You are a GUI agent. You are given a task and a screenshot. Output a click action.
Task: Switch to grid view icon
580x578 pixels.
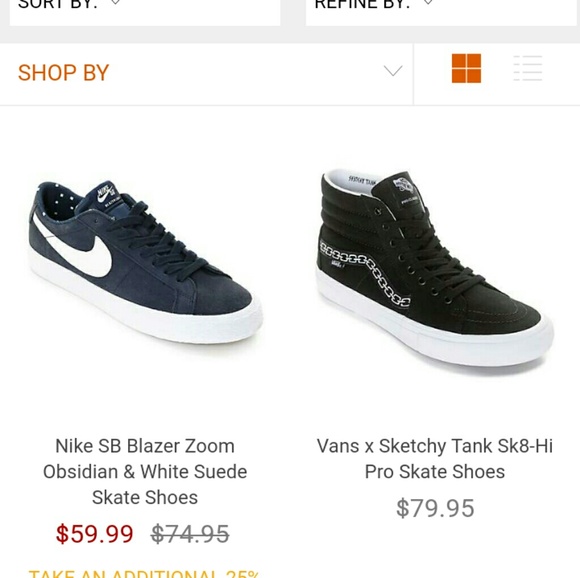pos(466,68)
